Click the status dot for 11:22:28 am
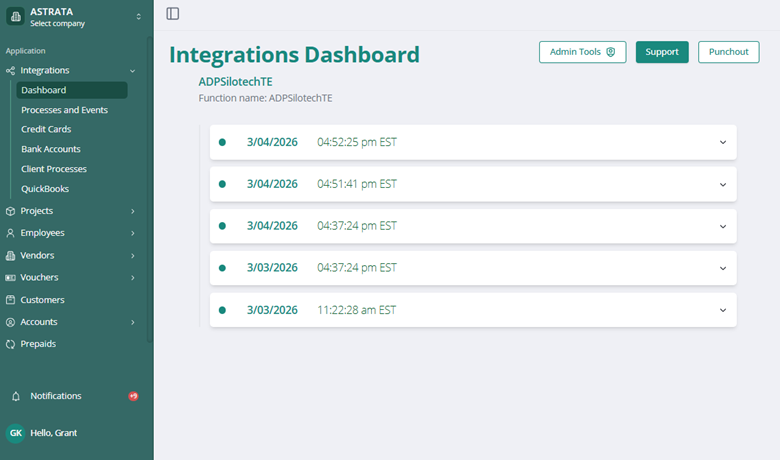 [222, 310]
